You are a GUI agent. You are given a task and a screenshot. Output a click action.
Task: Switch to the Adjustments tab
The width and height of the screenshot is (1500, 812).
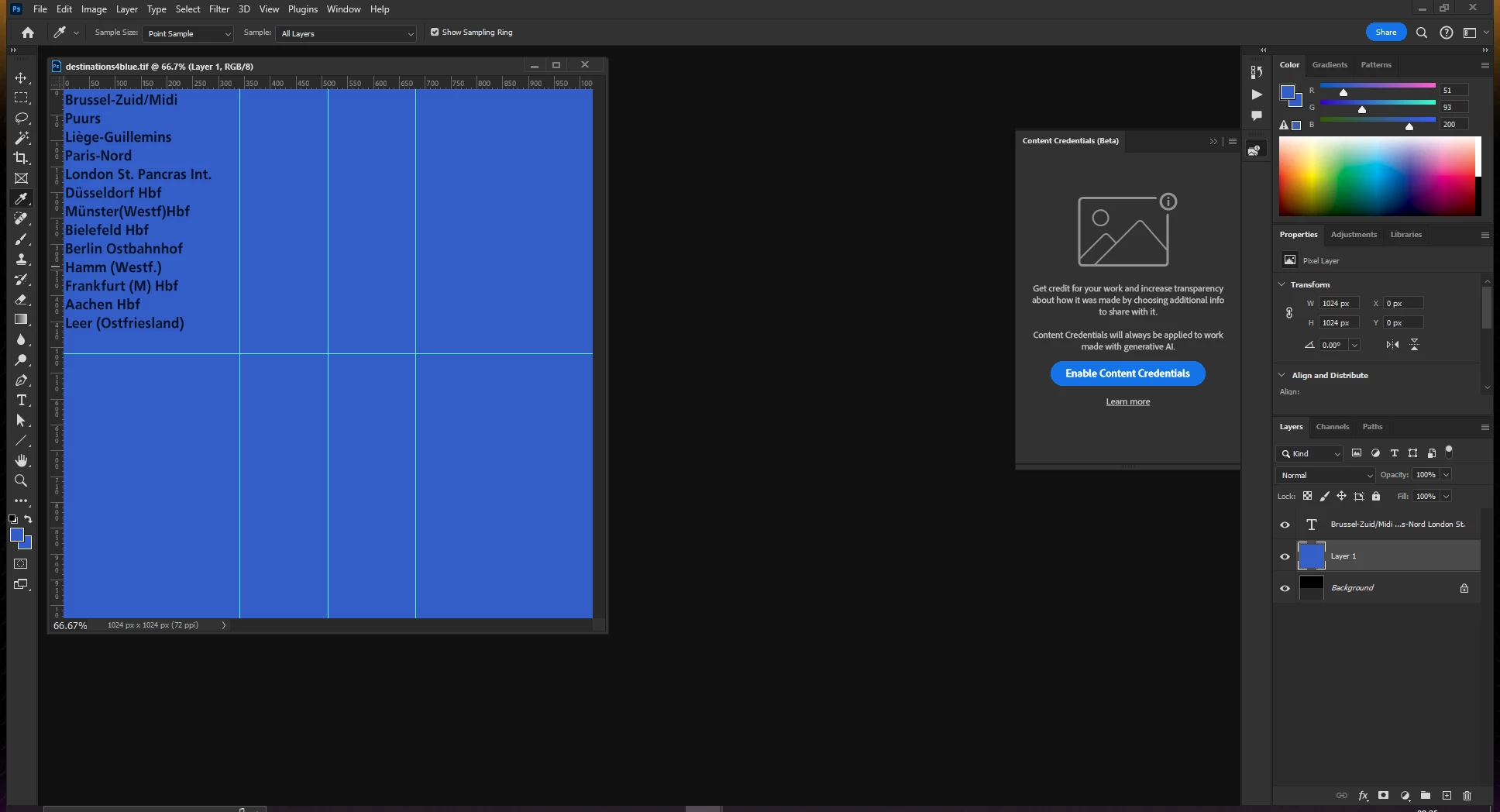1354,235
